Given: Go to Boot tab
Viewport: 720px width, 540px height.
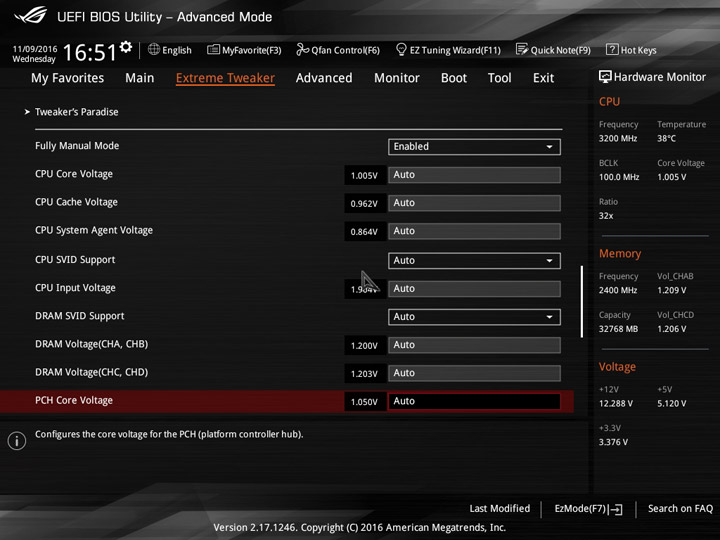Looking at the screenshot, I should tap(454, 78).
